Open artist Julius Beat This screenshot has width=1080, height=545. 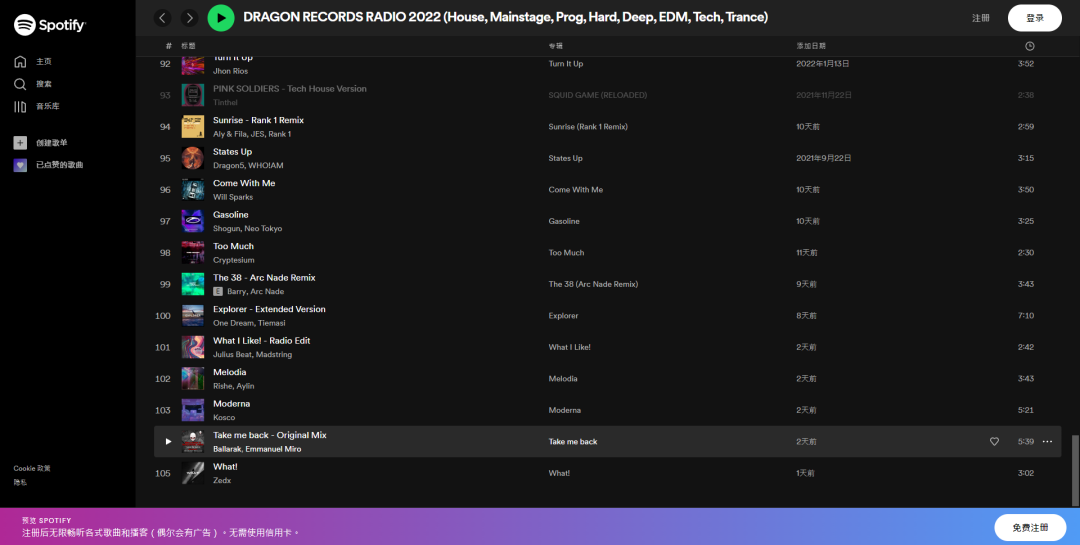tap(232, 355)
